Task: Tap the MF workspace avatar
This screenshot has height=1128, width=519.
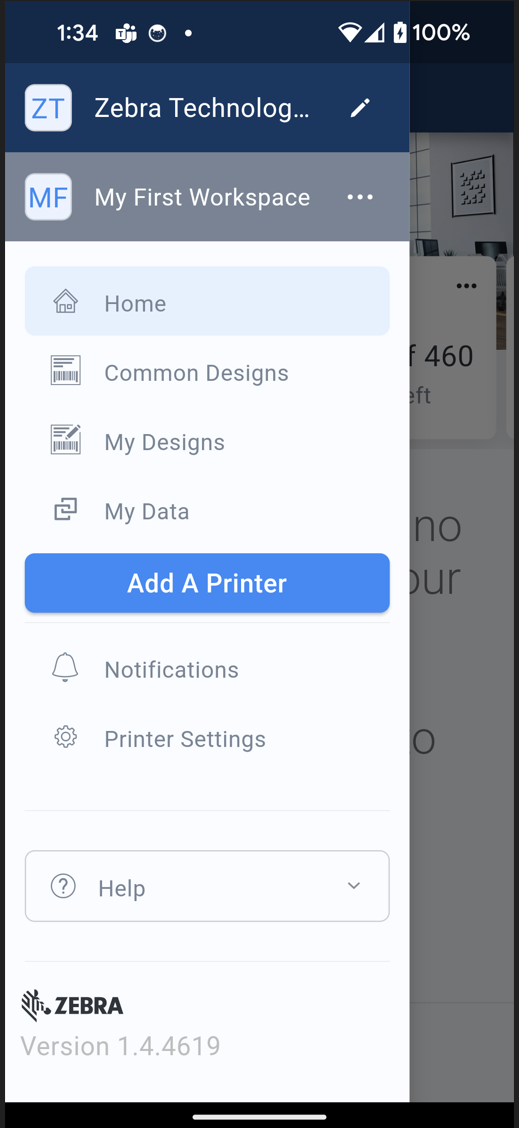Action: (48, 196)
